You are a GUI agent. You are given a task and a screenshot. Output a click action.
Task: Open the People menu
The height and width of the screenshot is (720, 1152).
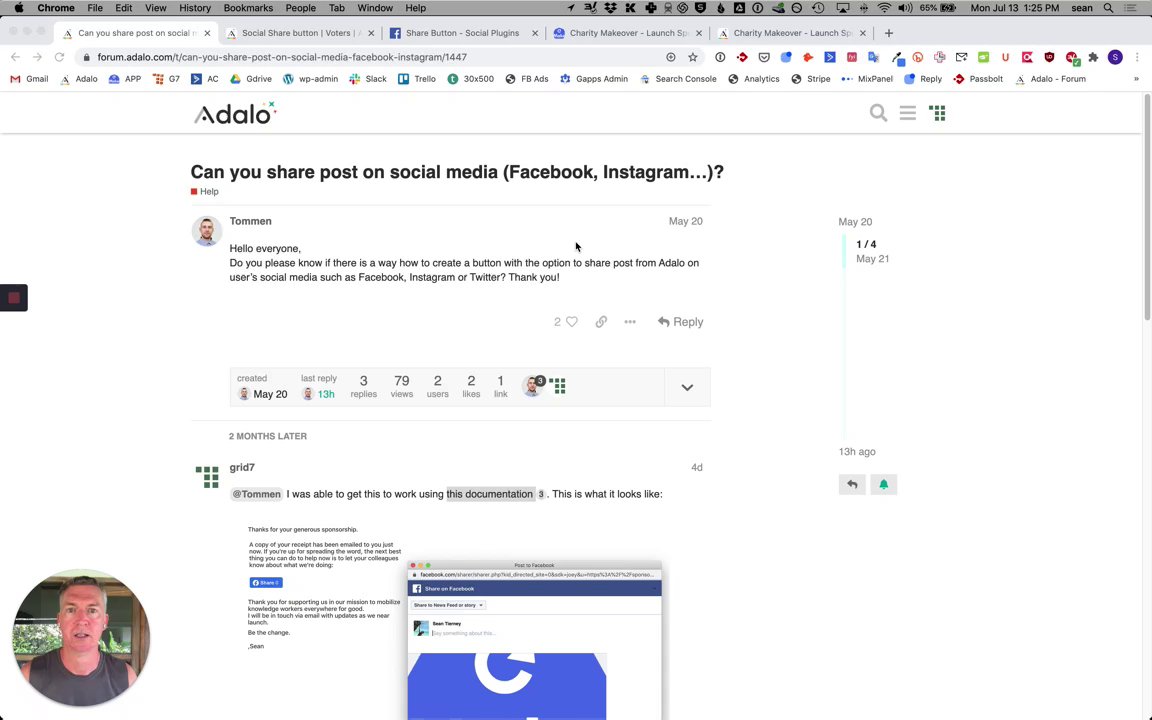click(300, 8)
